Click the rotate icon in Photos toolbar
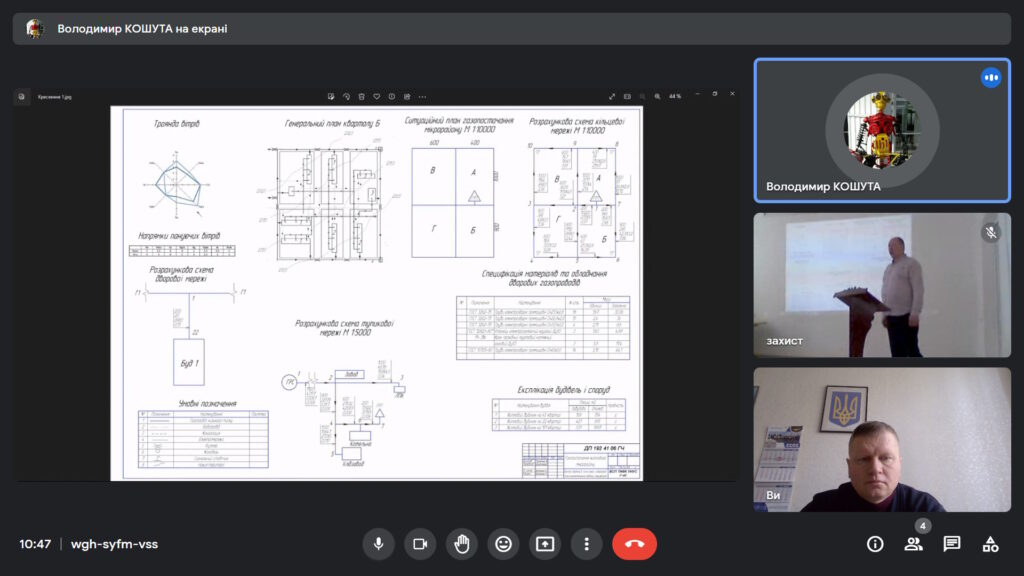Screen dimensions: 1024x576 click(346, 97)
